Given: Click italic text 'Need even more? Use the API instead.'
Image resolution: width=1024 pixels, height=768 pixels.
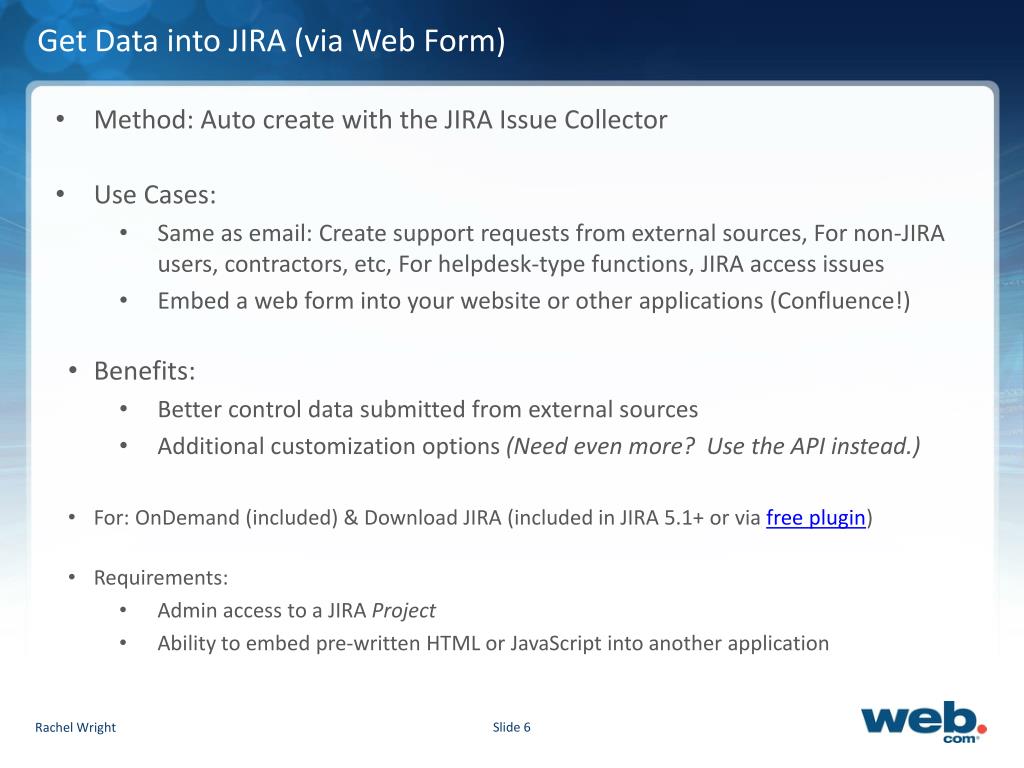Looking at the screenshot, I should coord(713,447).
